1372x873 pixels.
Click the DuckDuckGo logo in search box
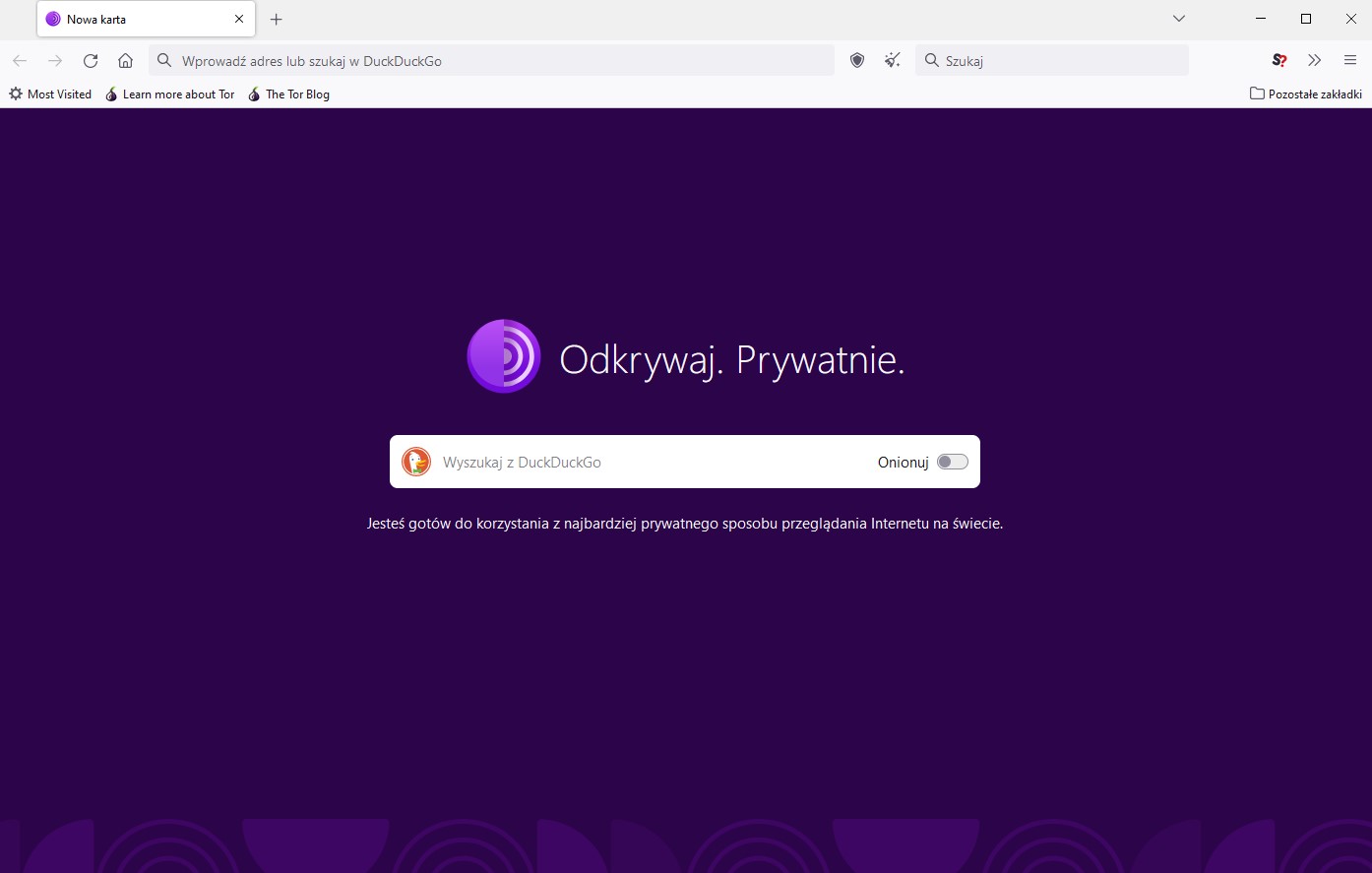pos(416,462)
